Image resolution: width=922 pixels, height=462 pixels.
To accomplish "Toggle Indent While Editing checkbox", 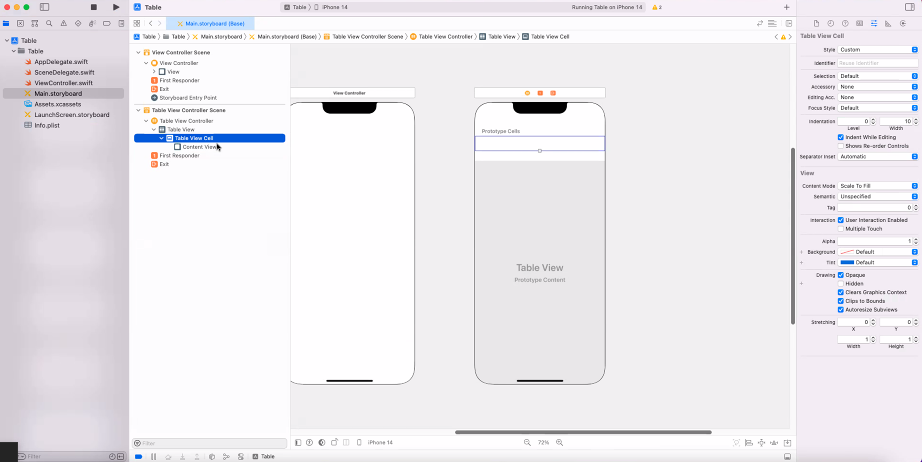I will click(841, 137).
